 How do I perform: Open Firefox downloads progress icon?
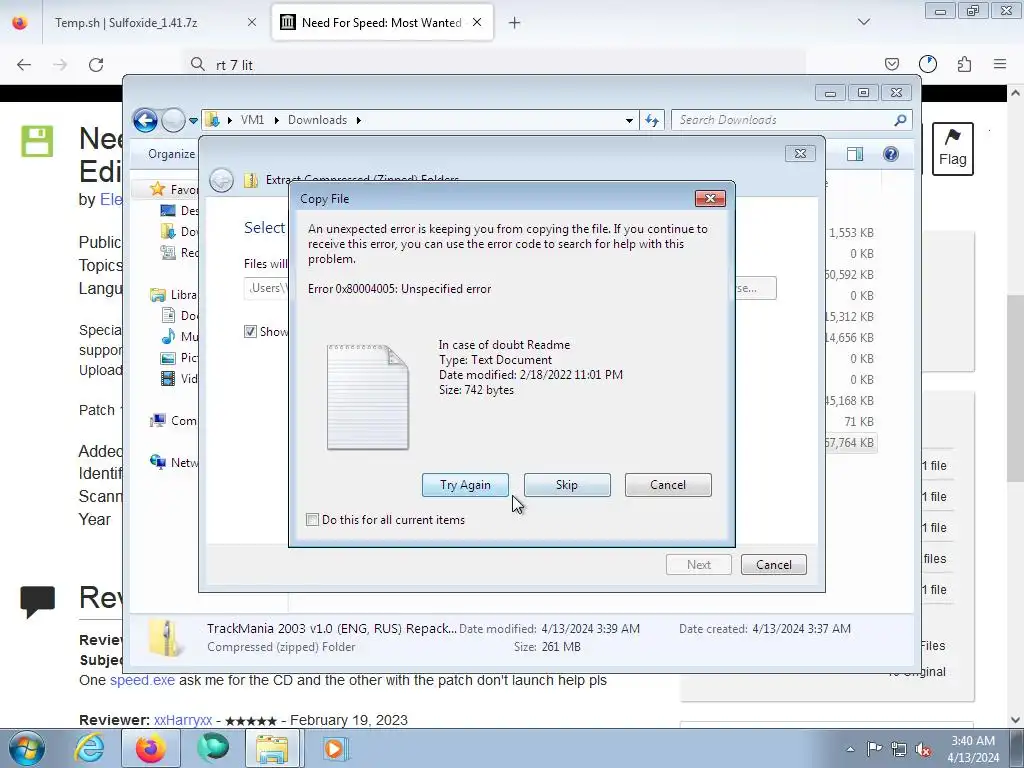click(928, 64)
